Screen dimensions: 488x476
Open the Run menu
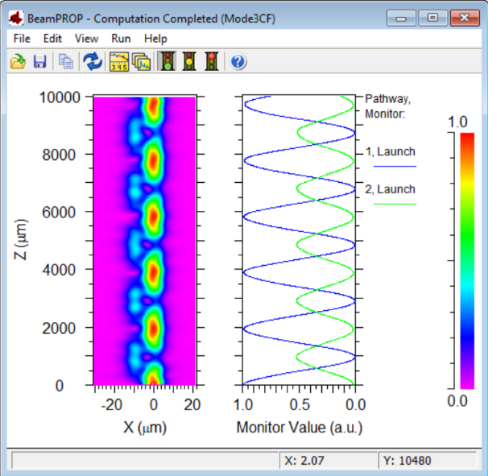pos(121,39)
